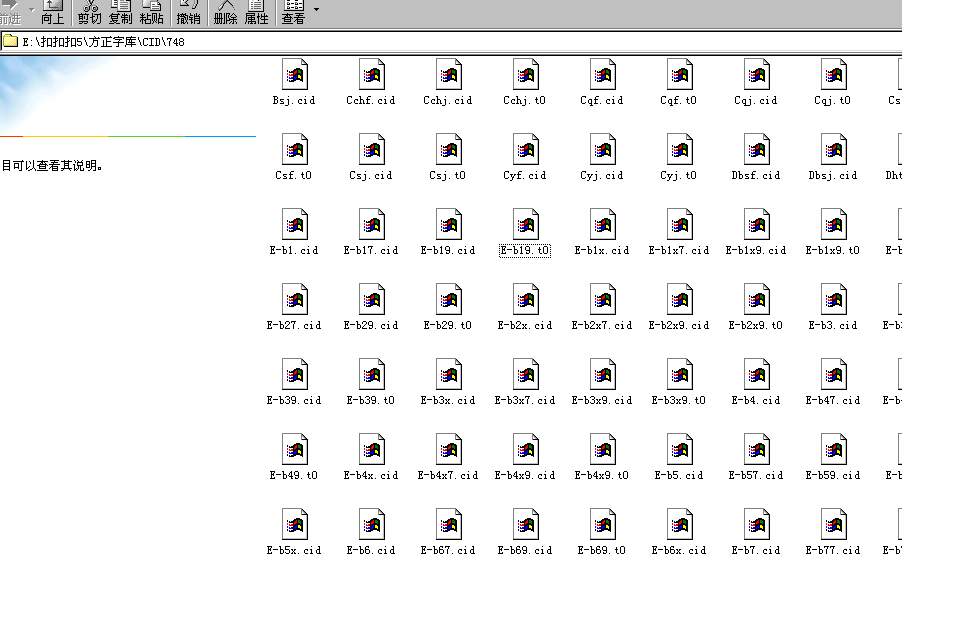This screenshot has width=961, height=627.
Task: Click the E-b3.cid file name
Action: click(x=833, y=325)
